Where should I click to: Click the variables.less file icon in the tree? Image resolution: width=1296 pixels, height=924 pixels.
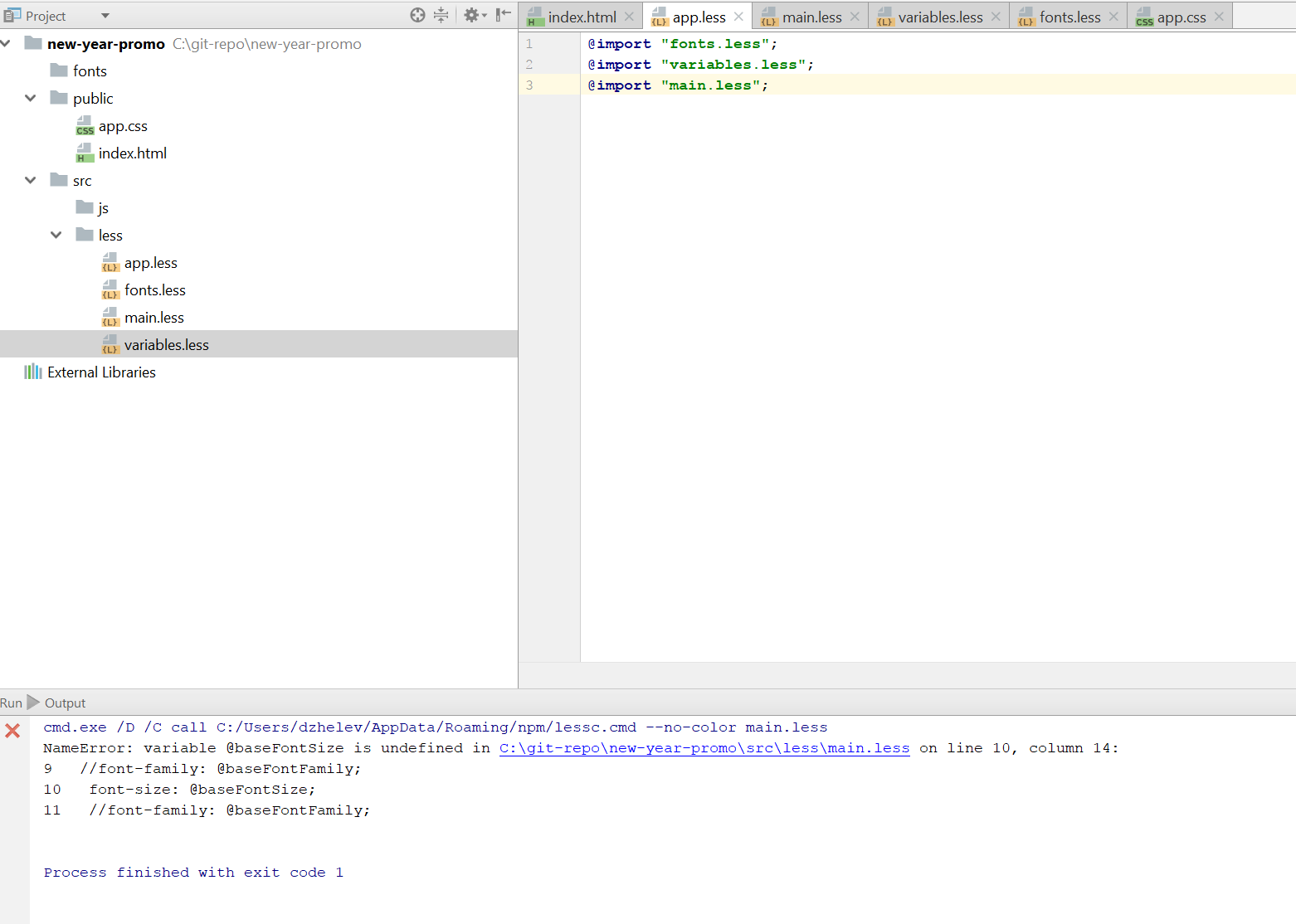coord(110,345)
